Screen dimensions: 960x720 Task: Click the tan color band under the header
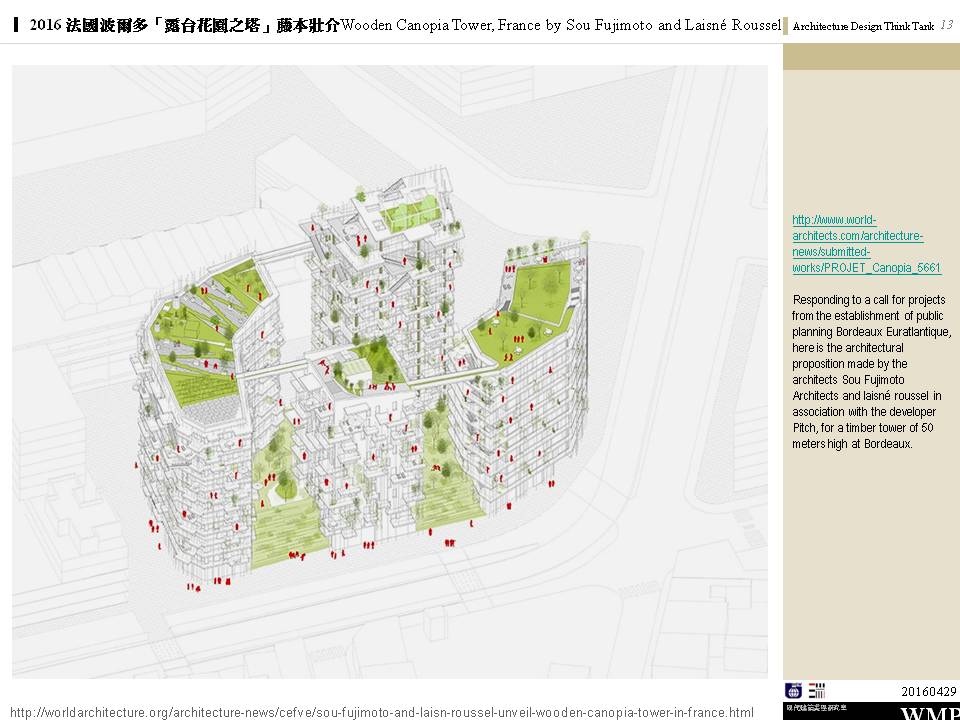click(870, 56)
